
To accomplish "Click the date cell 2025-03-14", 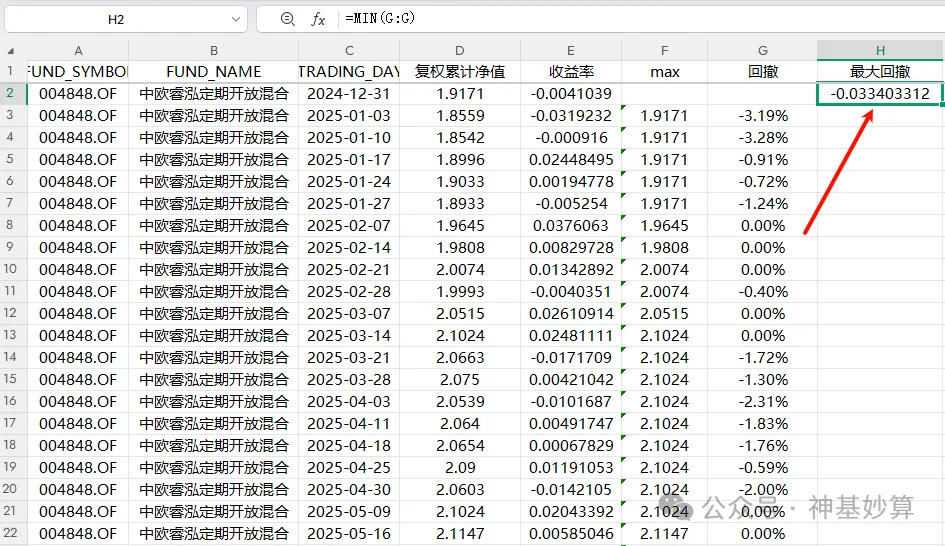I will pyautogui.click(x=349, y=336).
